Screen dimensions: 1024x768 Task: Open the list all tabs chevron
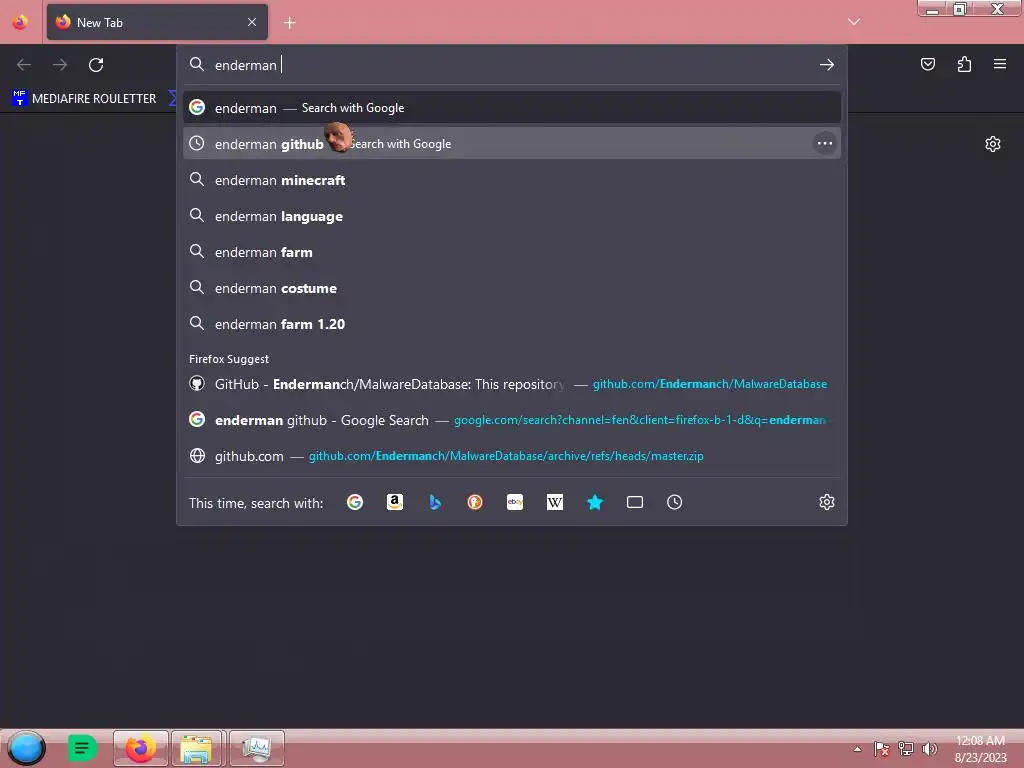(x=854, y=22)
